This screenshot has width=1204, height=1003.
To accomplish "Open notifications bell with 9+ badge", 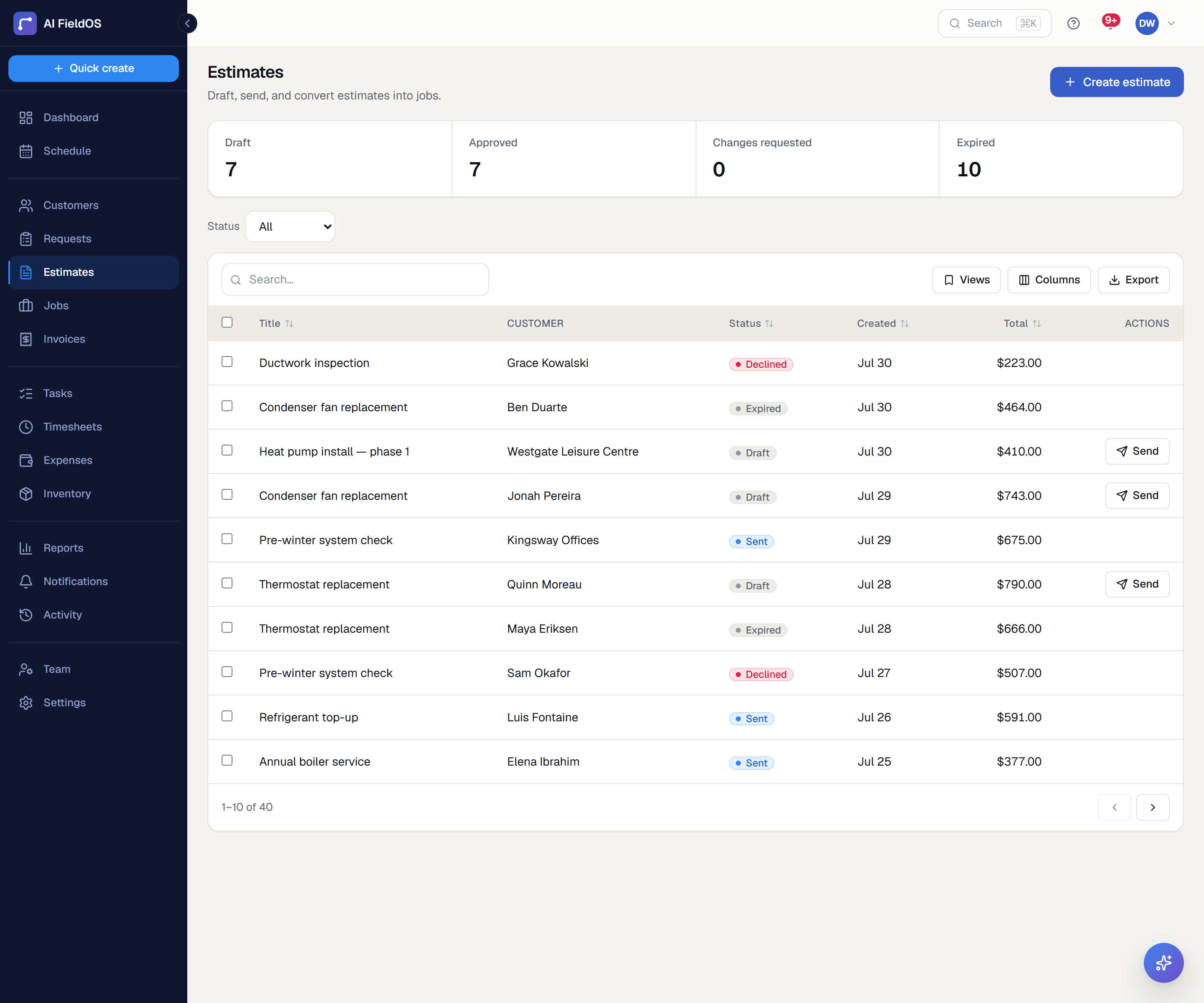I will click(x=1110, y=23).
